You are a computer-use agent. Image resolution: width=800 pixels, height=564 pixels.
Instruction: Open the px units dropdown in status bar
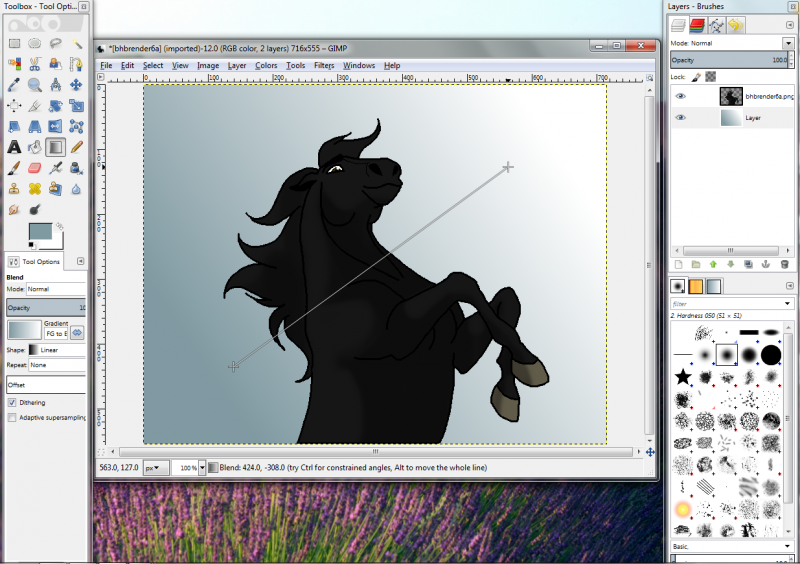point(156,468)
